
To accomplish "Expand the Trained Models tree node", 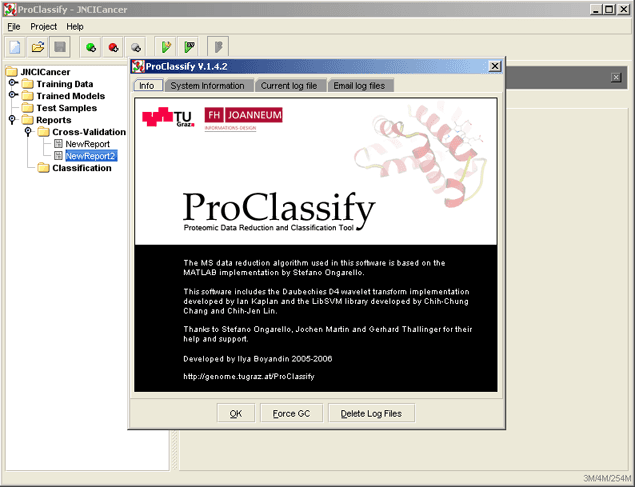I will [x=13, y=95].
